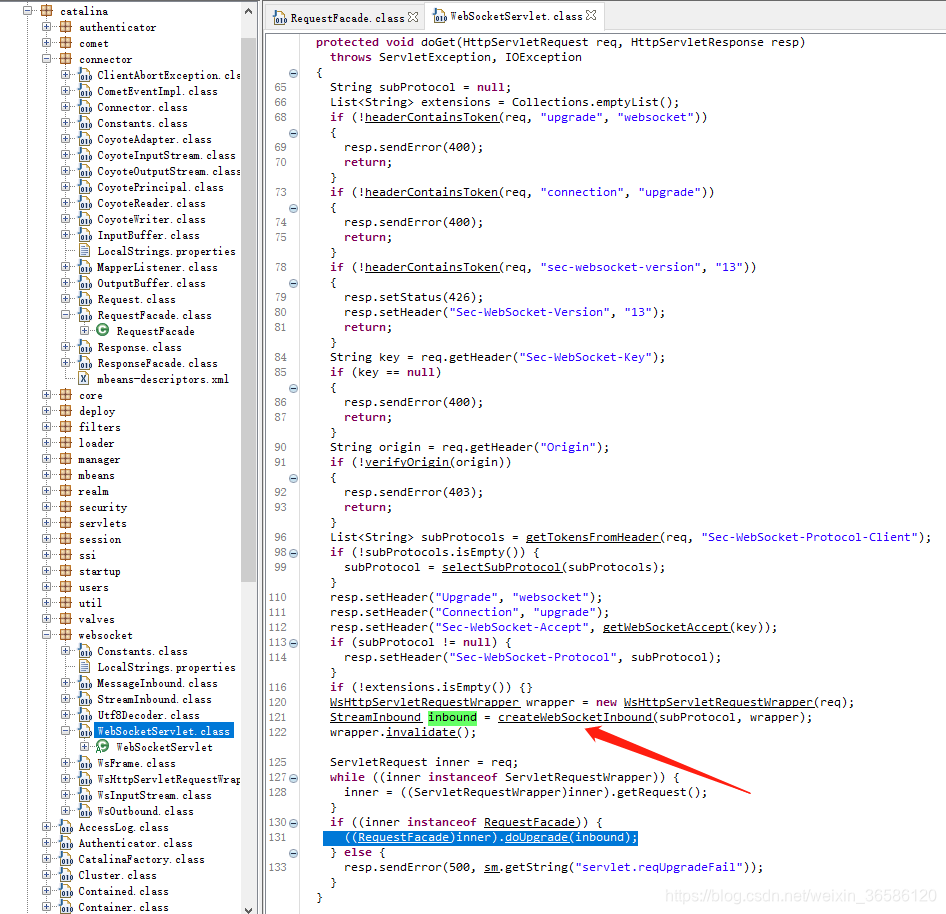The width and height of the screenshot is (946, 914).
Task: Collapse the RequestFacade.class node
Action: [66, 314]
